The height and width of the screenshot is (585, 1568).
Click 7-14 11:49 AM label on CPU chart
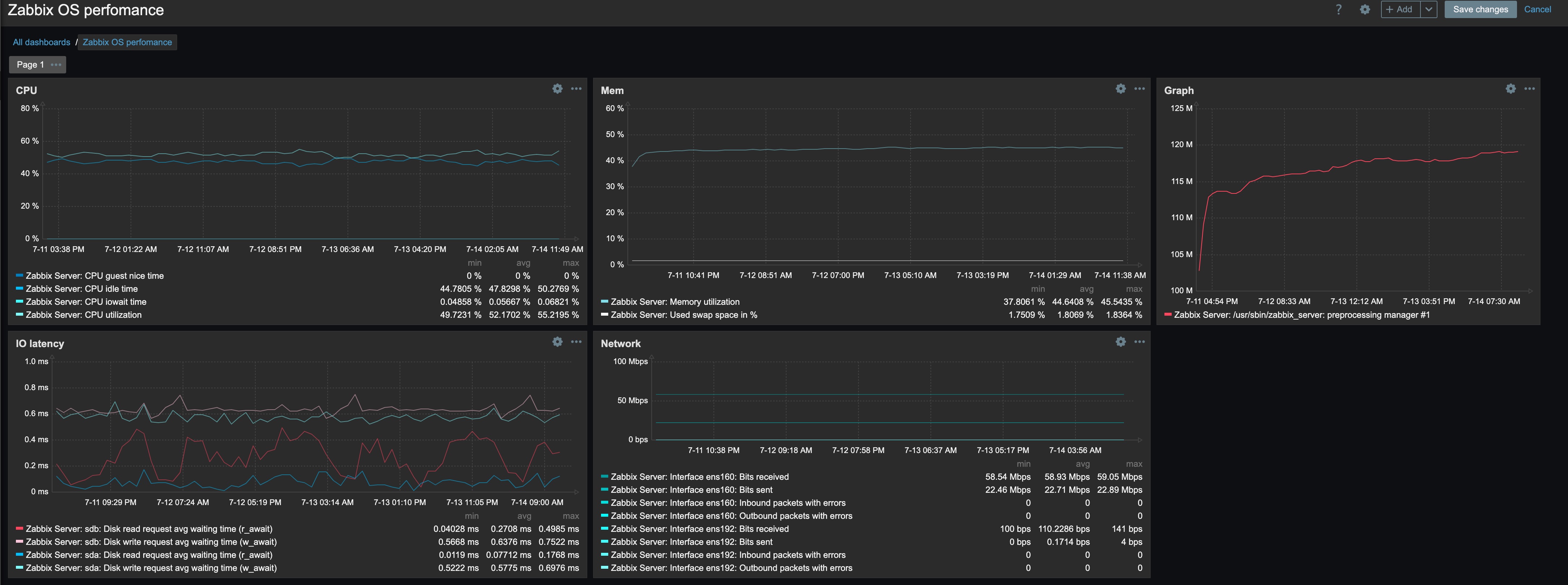[x=557, y=249]
